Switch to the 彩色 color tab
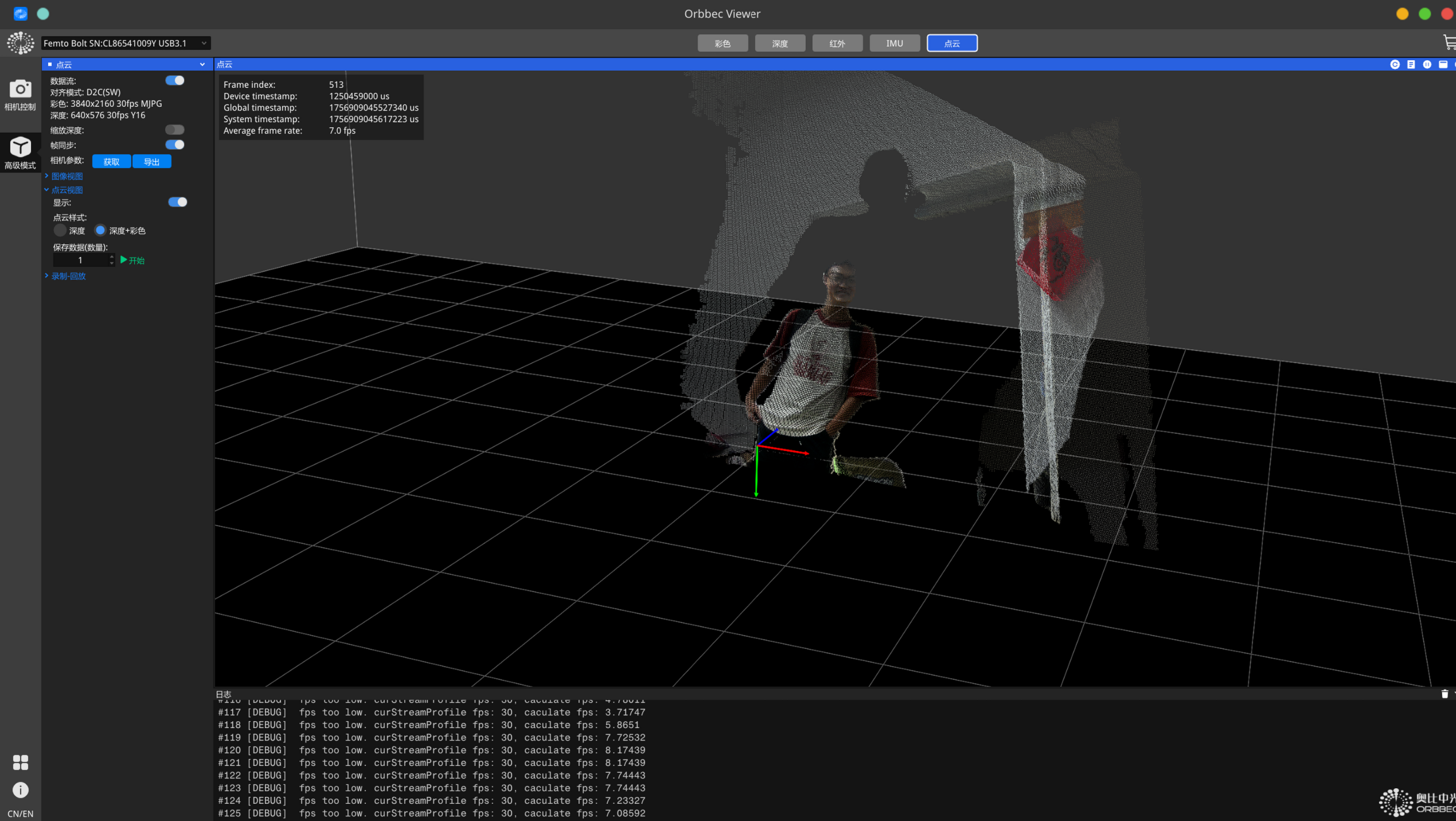 (723, 43)
